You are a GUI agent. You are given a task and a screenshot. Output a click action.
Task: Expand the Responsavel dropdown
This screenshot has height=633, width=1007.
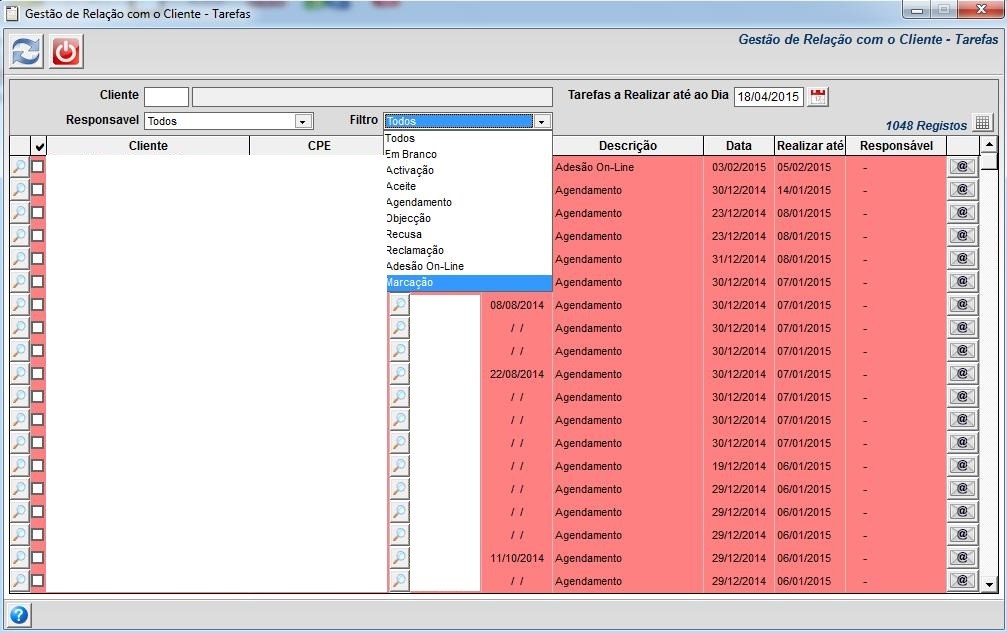(301, 121)
